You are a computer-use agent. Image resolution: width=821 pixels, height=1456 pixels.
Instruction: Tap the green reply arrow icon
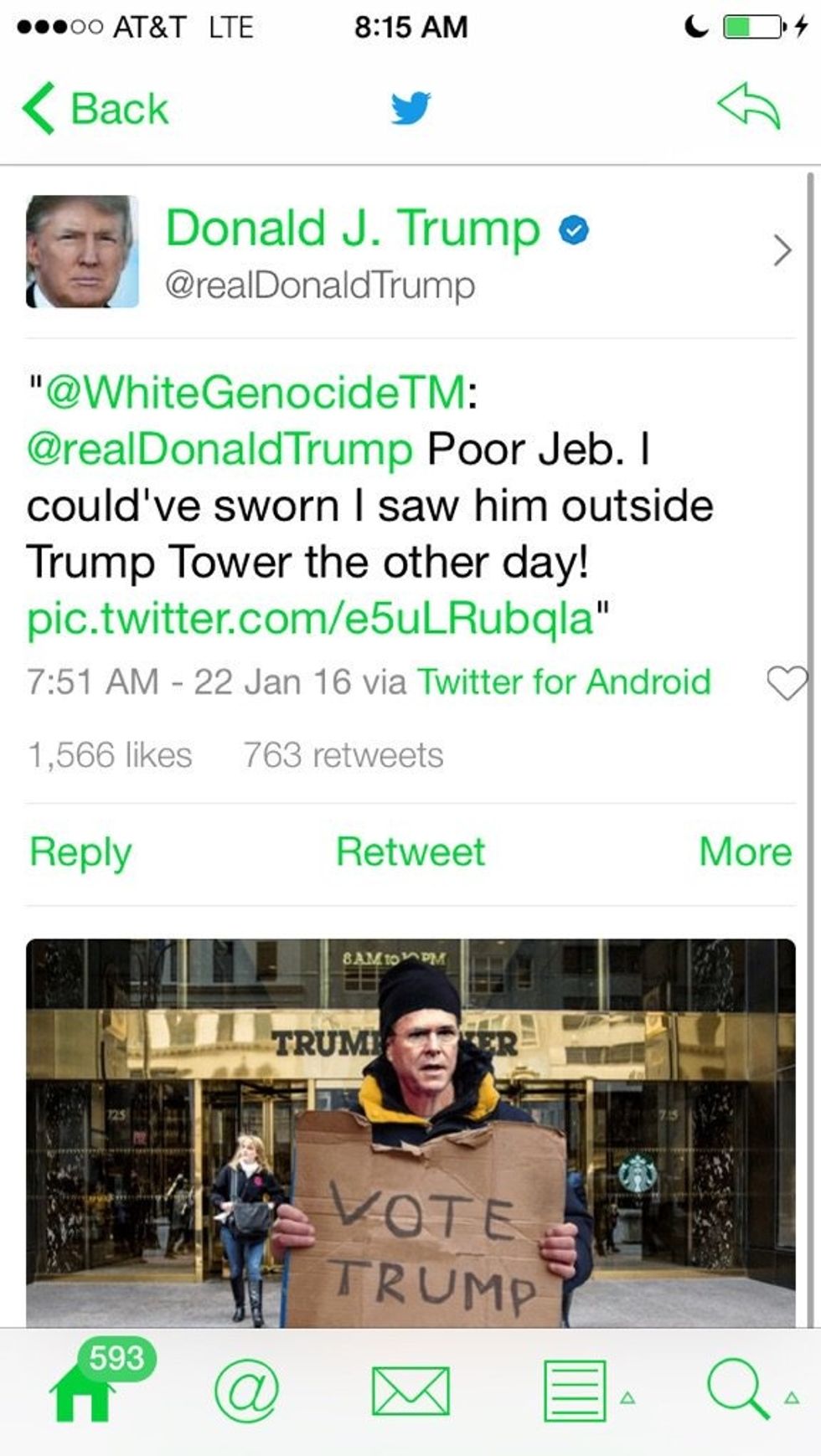point(748,106)
